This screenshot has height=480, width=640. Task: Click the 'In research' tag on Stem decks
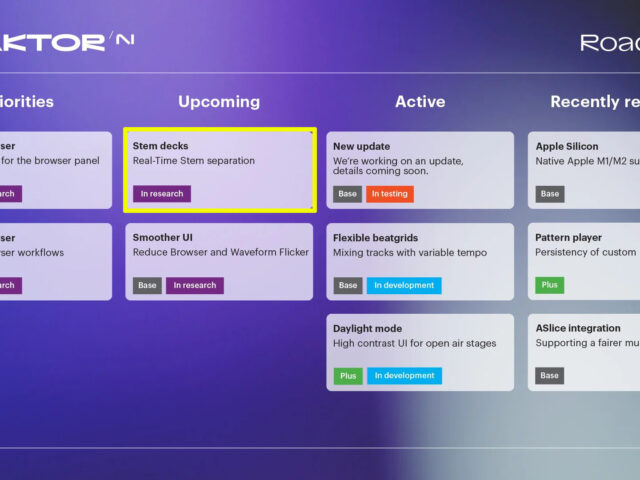[162, 194]
